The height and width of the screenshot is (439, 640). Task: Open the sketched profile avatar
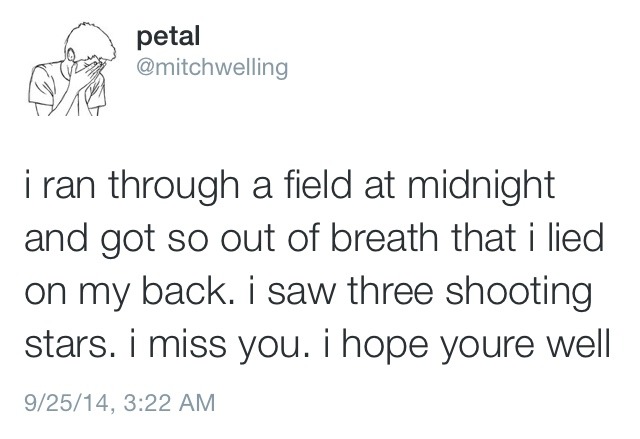[x=72, y=69]
